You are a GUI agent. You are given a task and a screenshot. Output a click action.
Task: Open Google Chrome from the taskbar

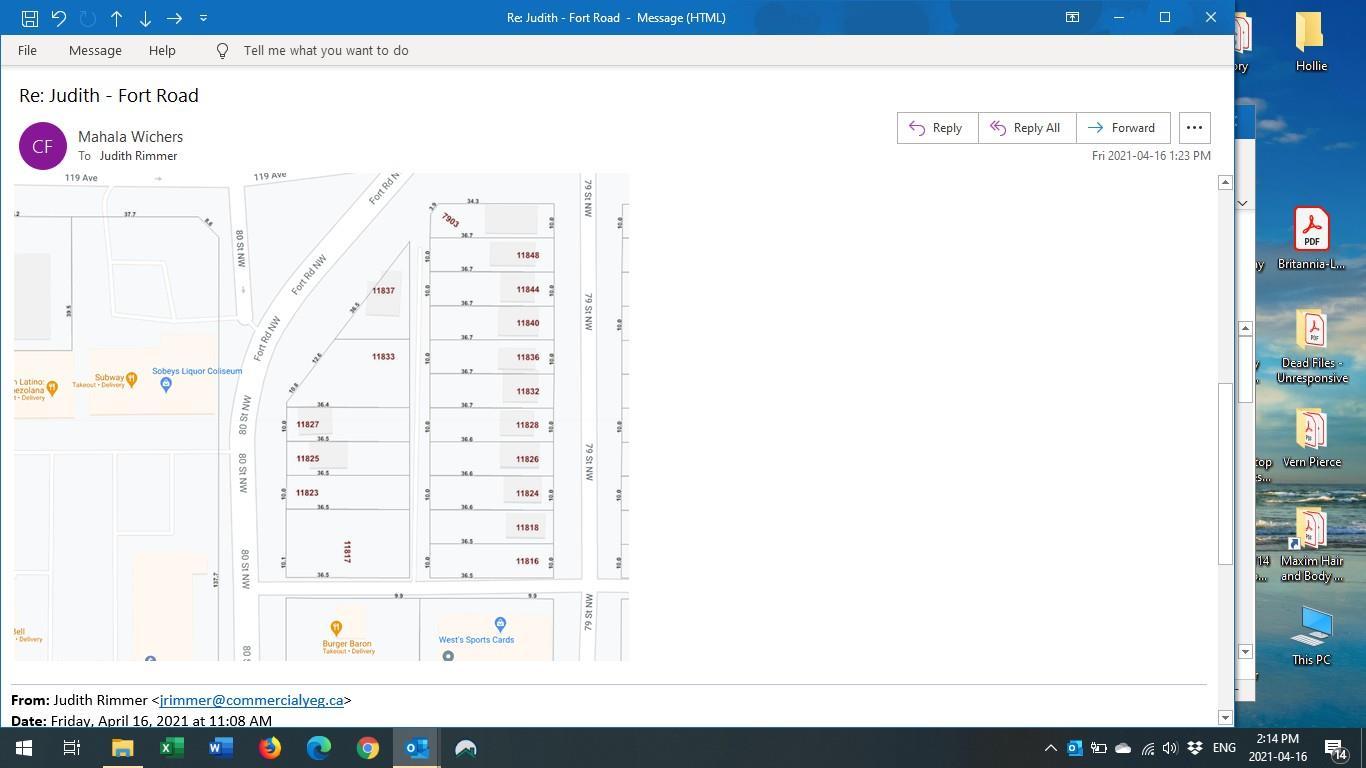pos(367,747)
